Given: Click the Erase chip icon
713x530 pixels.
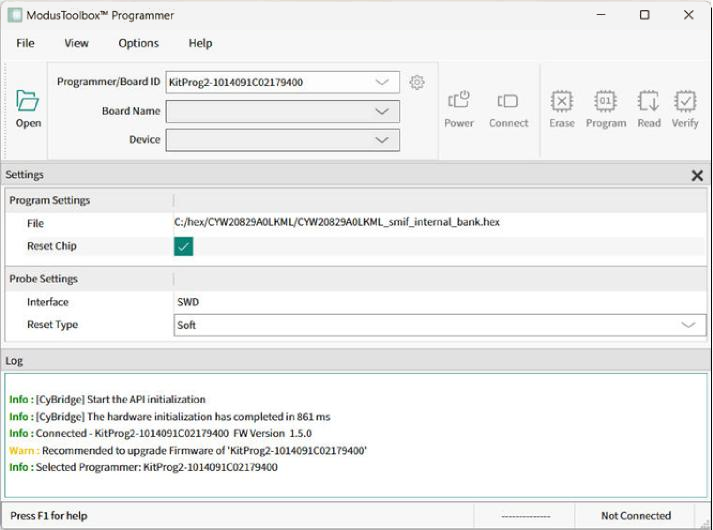Looking at the screenshot, I should pyautogui.click(x=562, y=101).
